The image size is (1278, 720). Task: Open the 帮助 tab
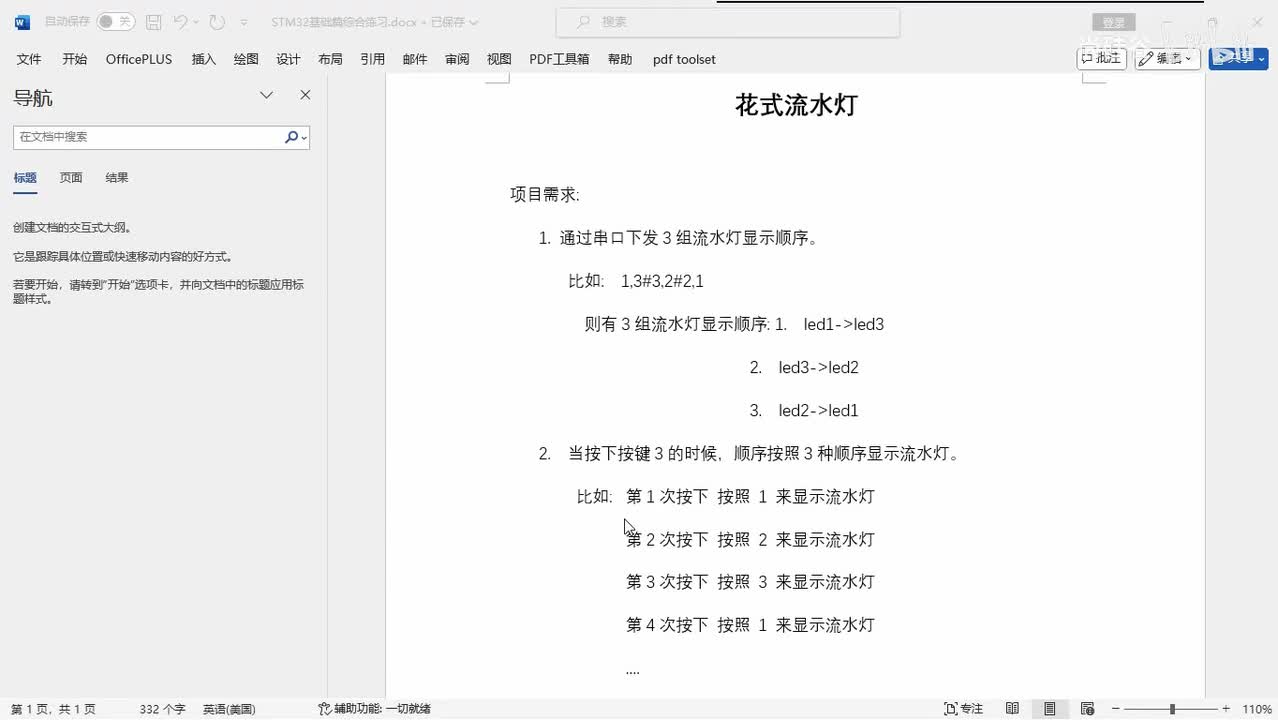click(620, 59)
